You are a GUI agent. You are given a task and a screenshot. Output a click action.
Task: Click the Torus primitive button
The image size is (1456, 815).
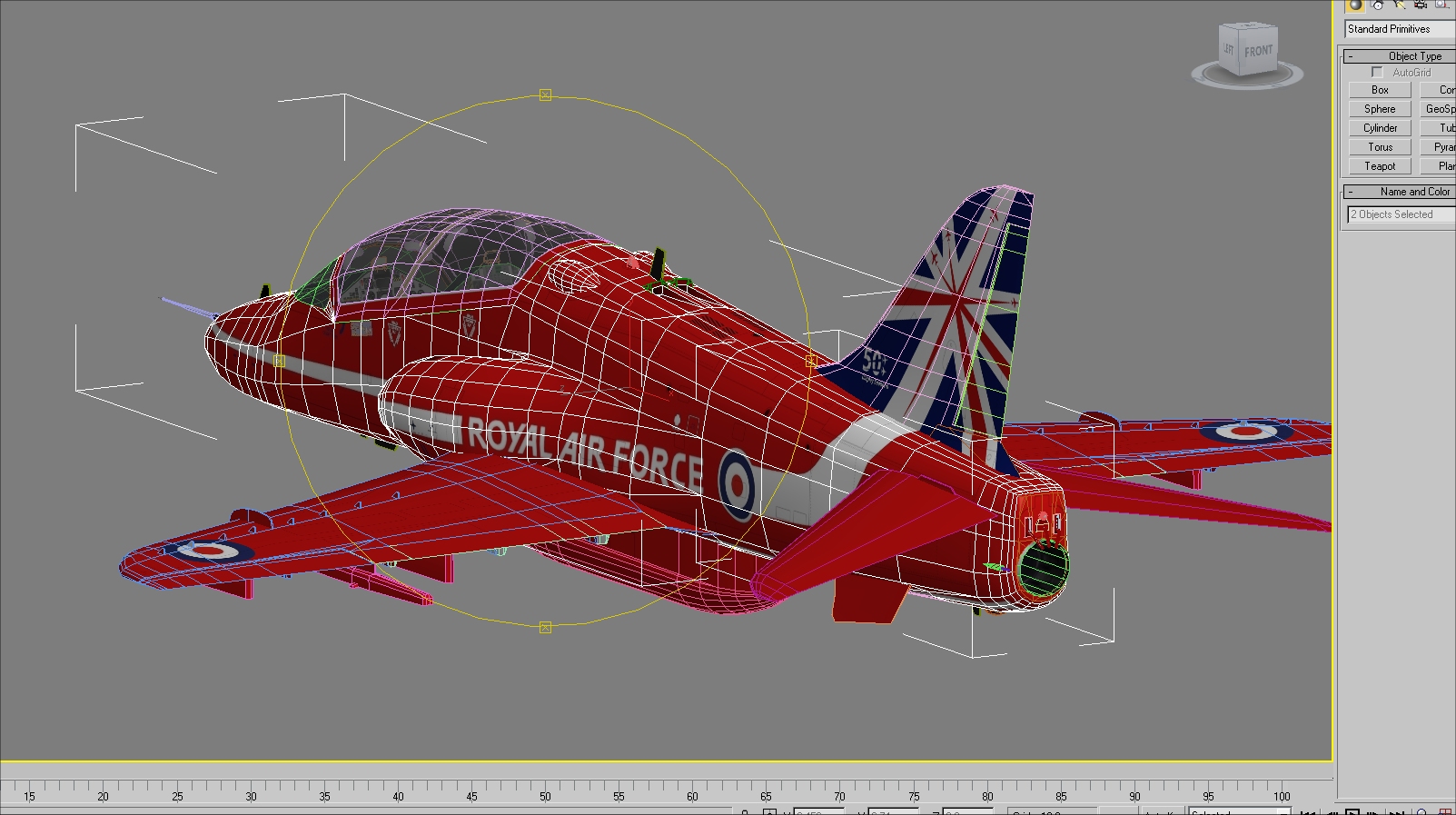pos(1380,147)
